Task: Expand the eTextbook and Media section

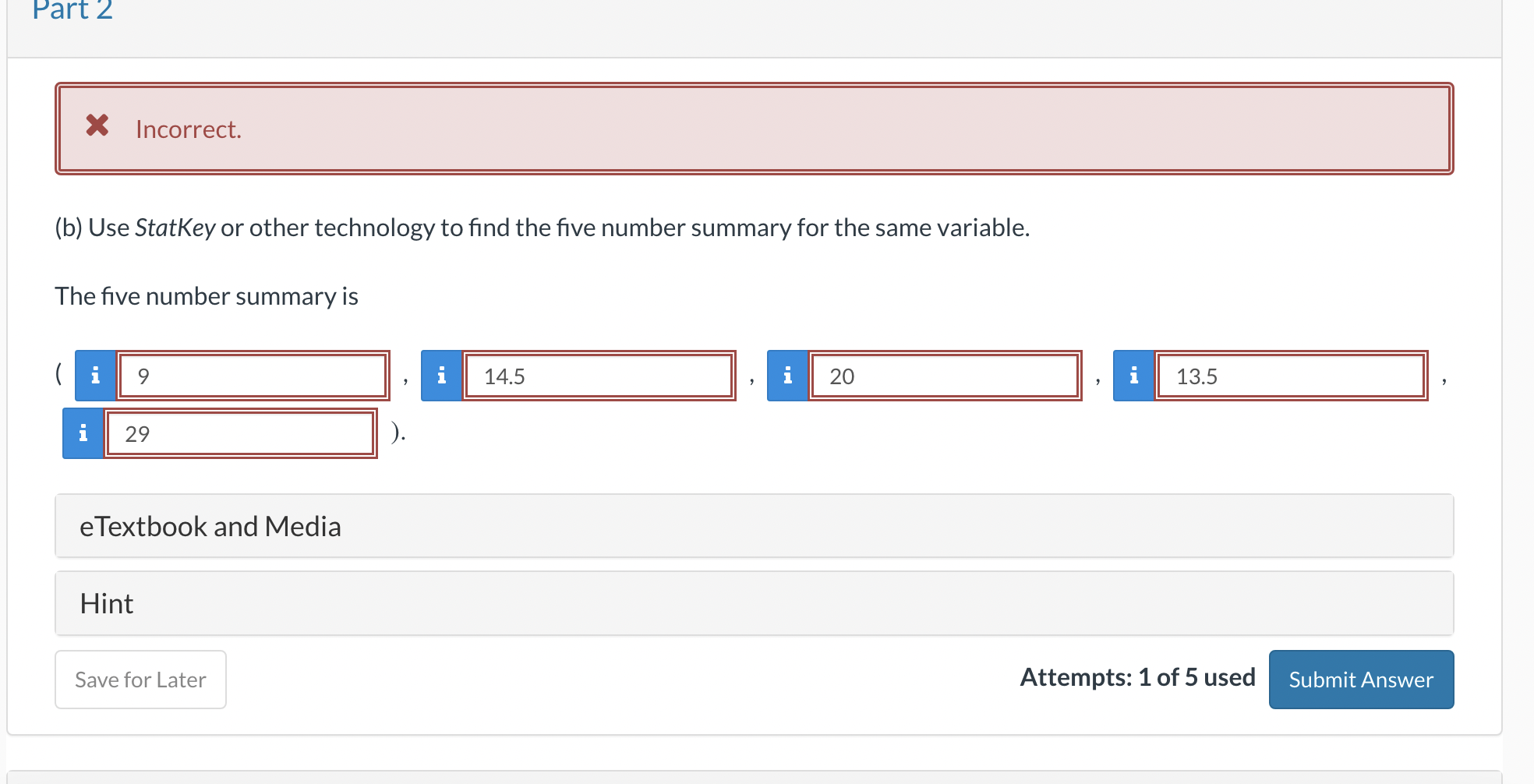Action: pos(210,526)
